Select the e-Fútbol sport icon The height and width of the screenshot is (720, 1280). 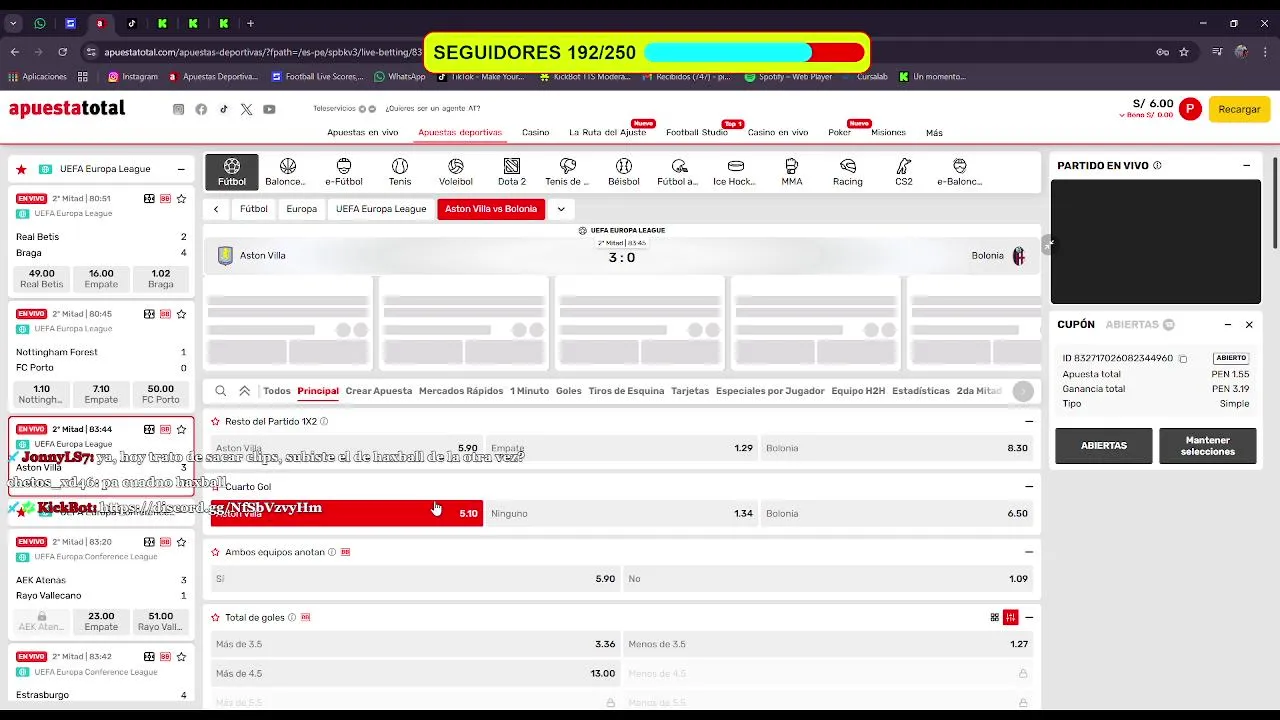(344, 172)
